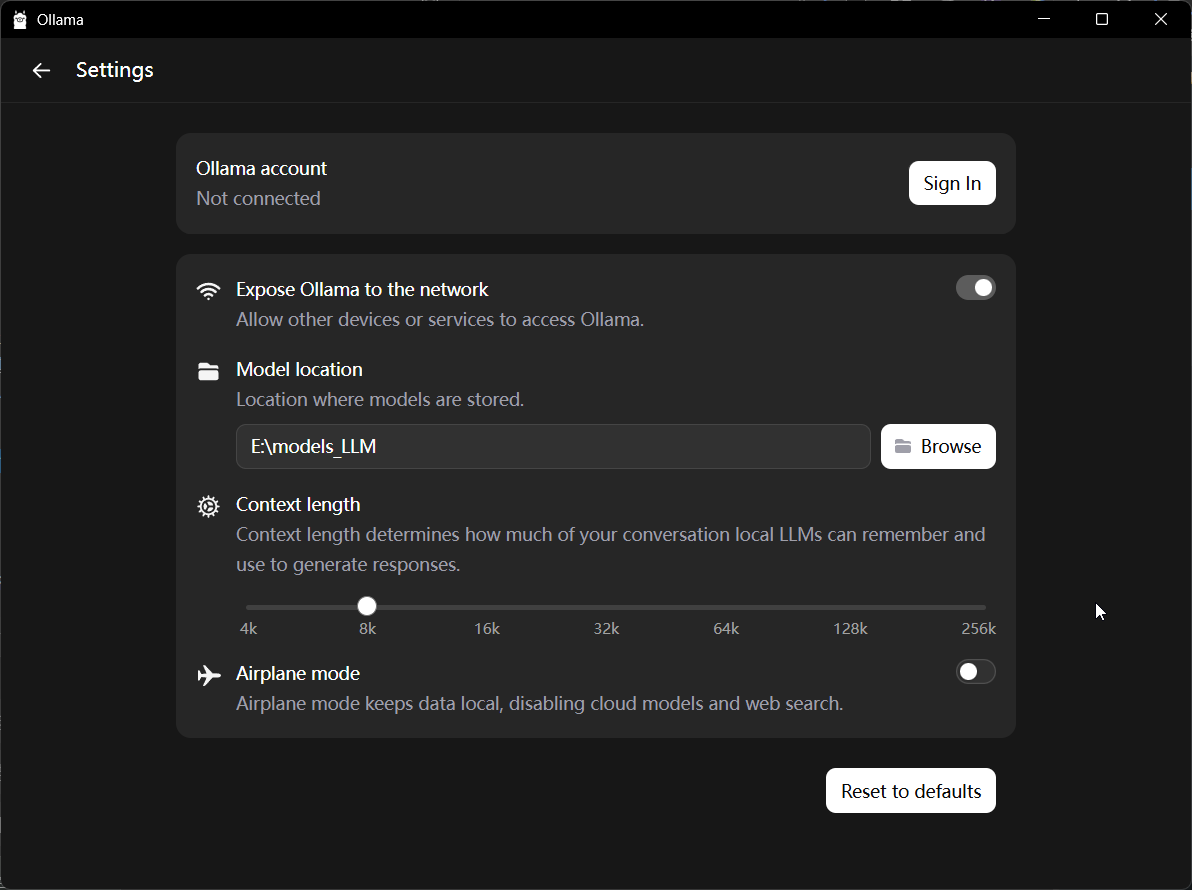
Task: Click the E:\models_LLM path field
Action: [x=553, y=446]
